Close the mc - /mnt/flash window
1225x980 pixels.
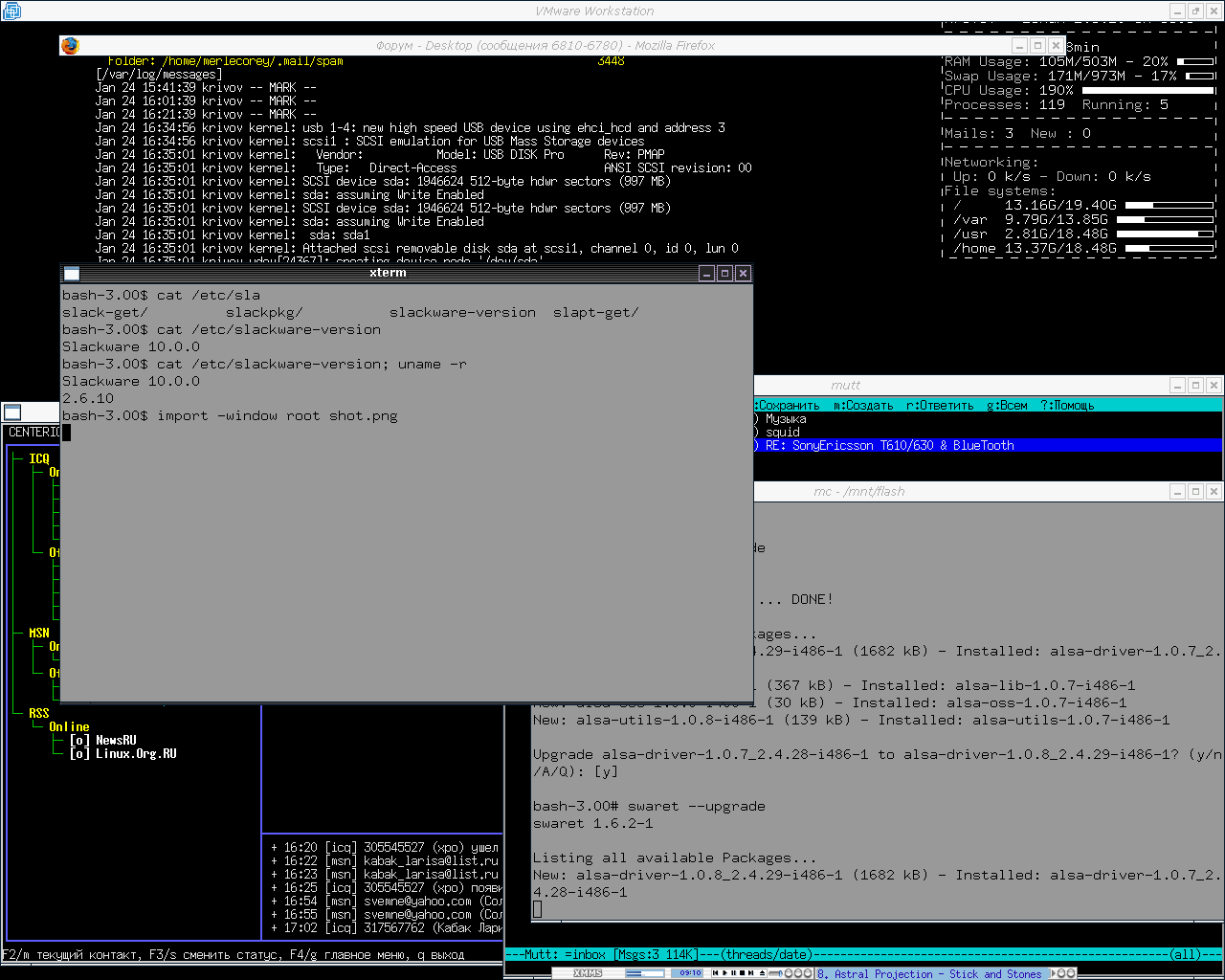(x=1214, y=492)
